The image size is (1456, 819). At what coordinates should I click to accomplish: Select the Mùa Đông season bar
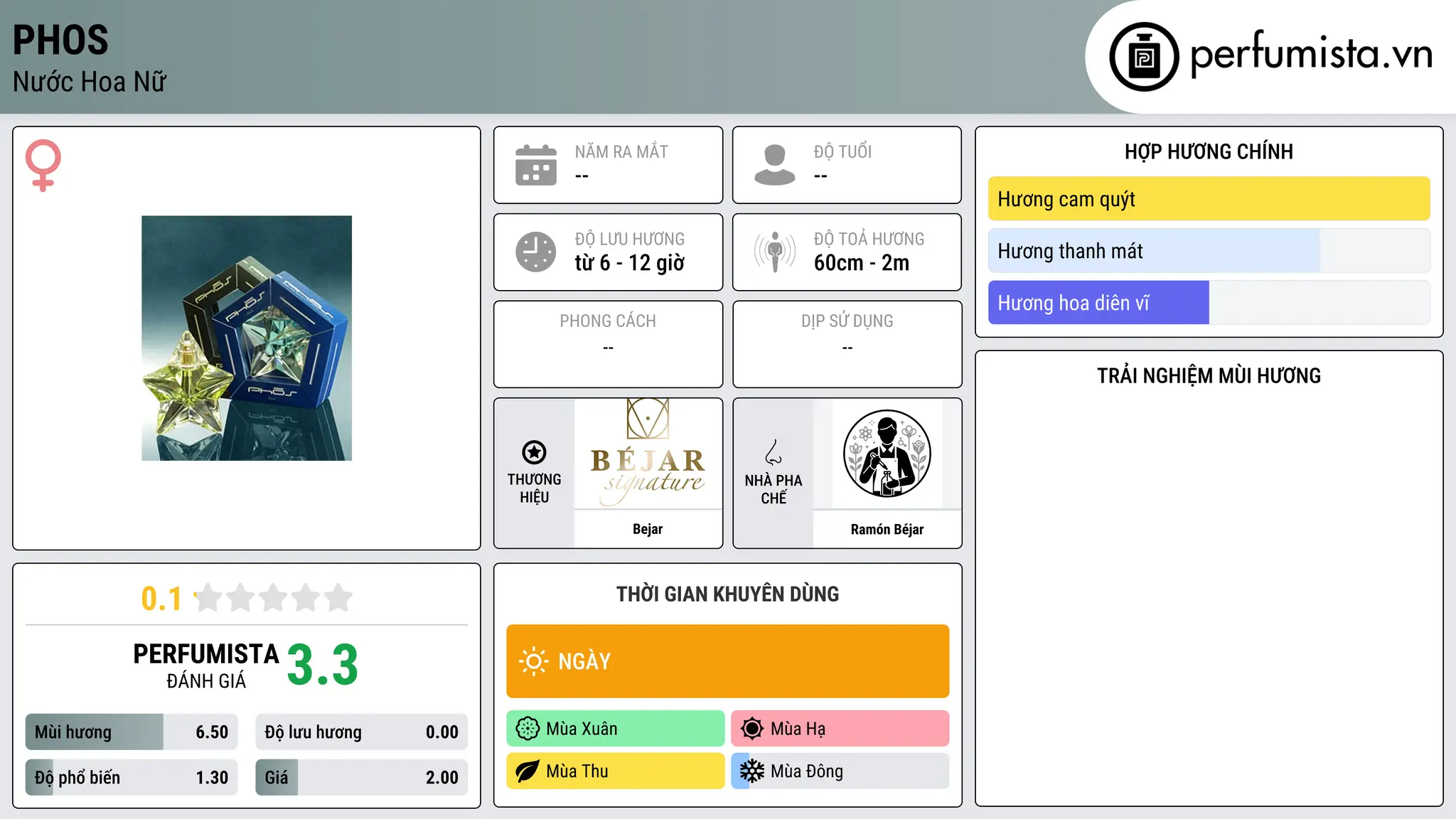pyautogui.click(x=840, y=771)
